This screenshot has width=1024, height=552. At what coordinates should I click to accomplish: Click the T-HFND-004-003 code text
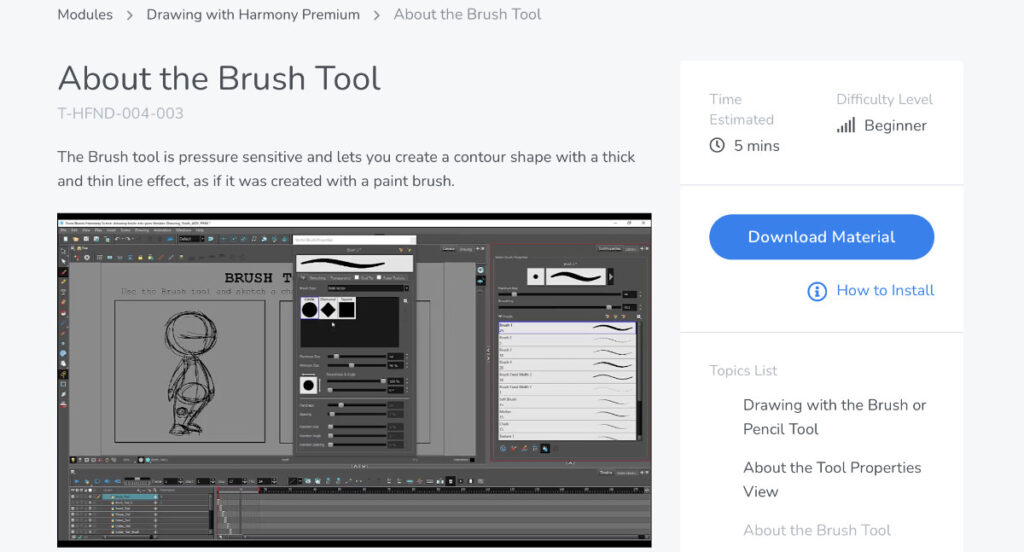tap(120, 113)
